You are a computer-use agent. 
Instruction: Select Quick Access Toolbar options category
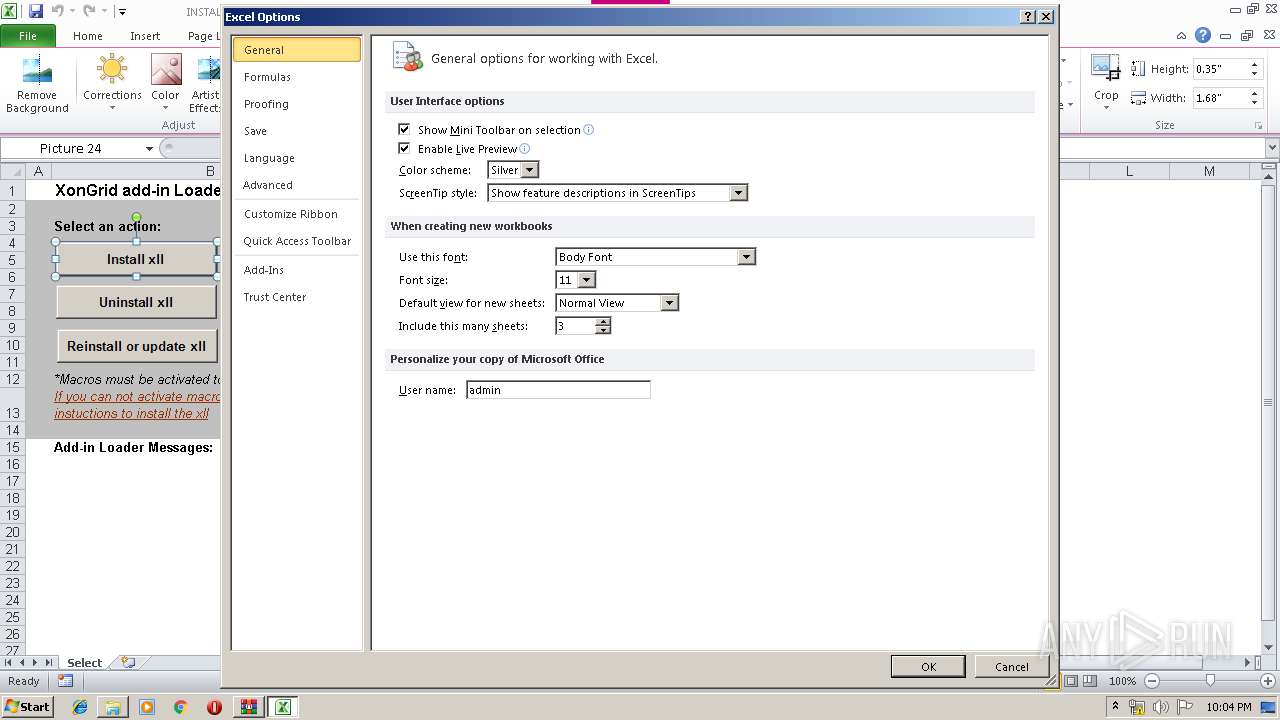coord(296,241)
